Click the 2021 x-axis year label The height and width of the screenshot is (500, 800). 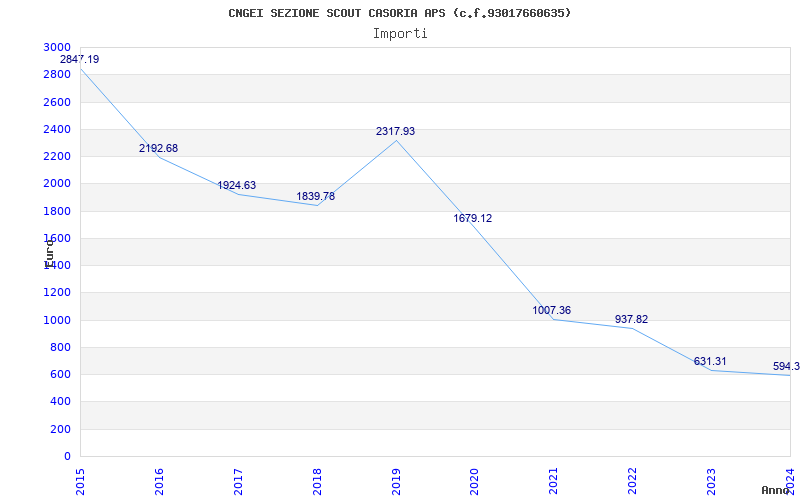point(554,481)
